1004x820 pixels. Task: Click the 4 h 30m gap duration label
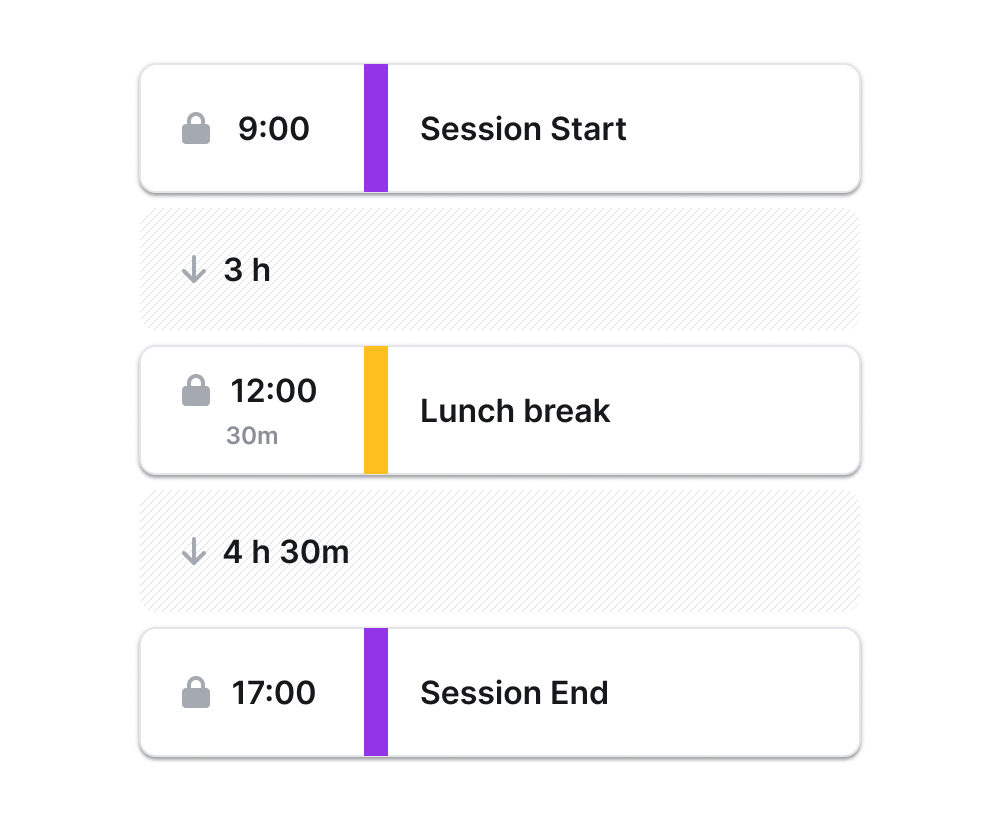[x=286, y=552]
